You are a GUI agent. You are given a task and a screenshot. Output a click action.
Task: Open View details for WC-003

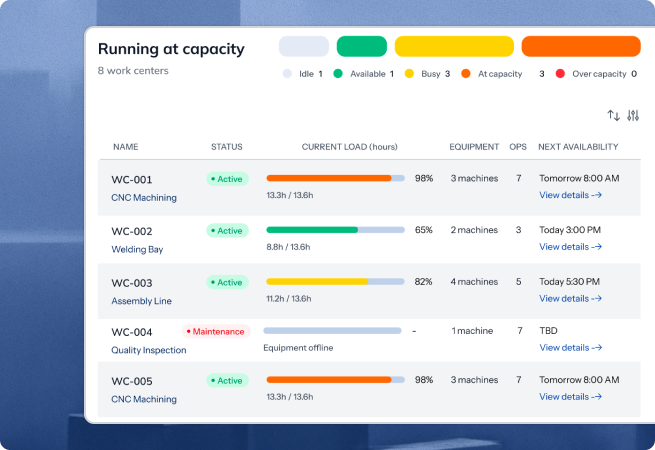pyautogui.click(x=571, y=298)
